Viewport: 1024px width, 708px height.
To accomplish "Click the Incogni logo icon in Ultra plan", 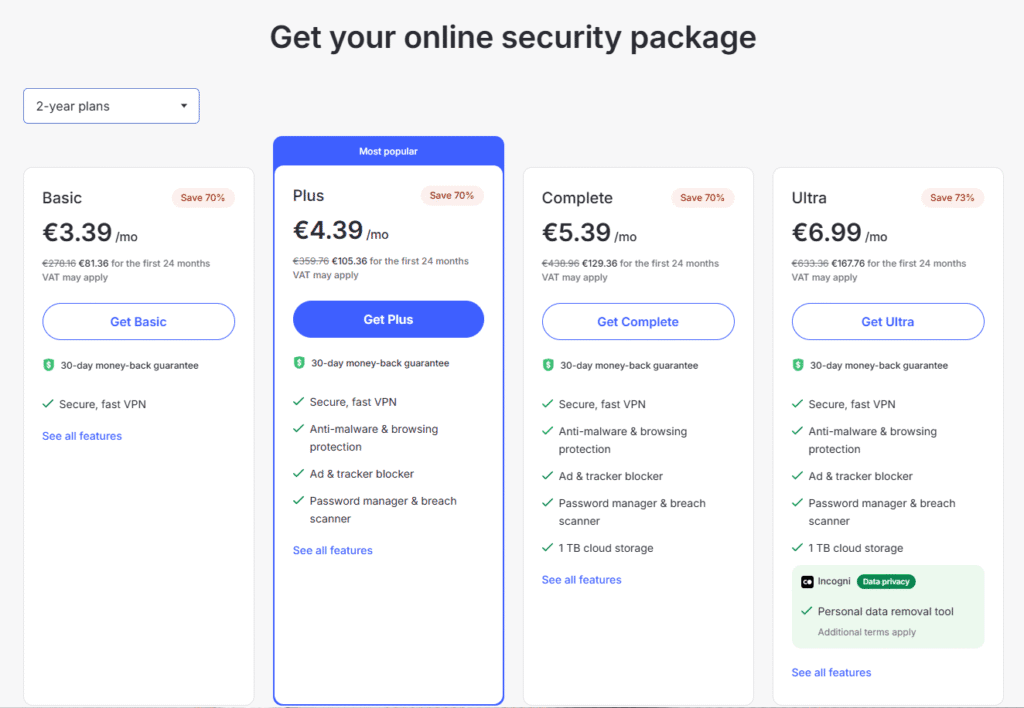I will [x=807, y=582].
